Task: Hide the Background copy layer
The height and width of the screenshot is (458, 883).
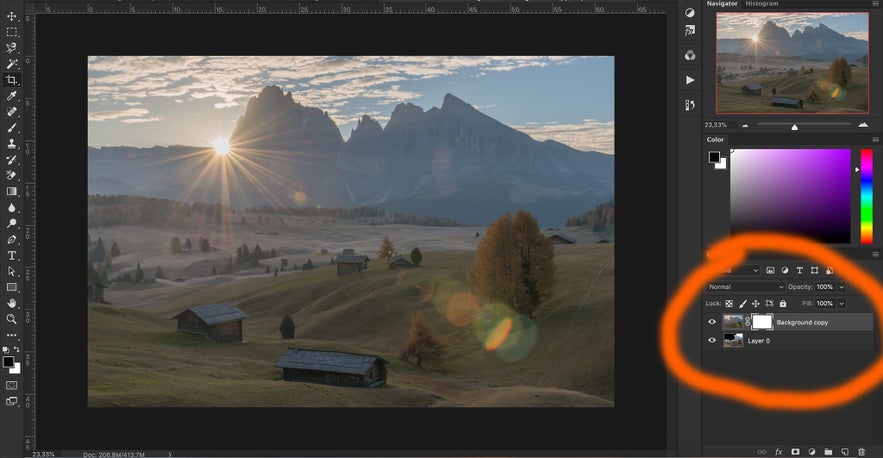Action: [712, 322]
